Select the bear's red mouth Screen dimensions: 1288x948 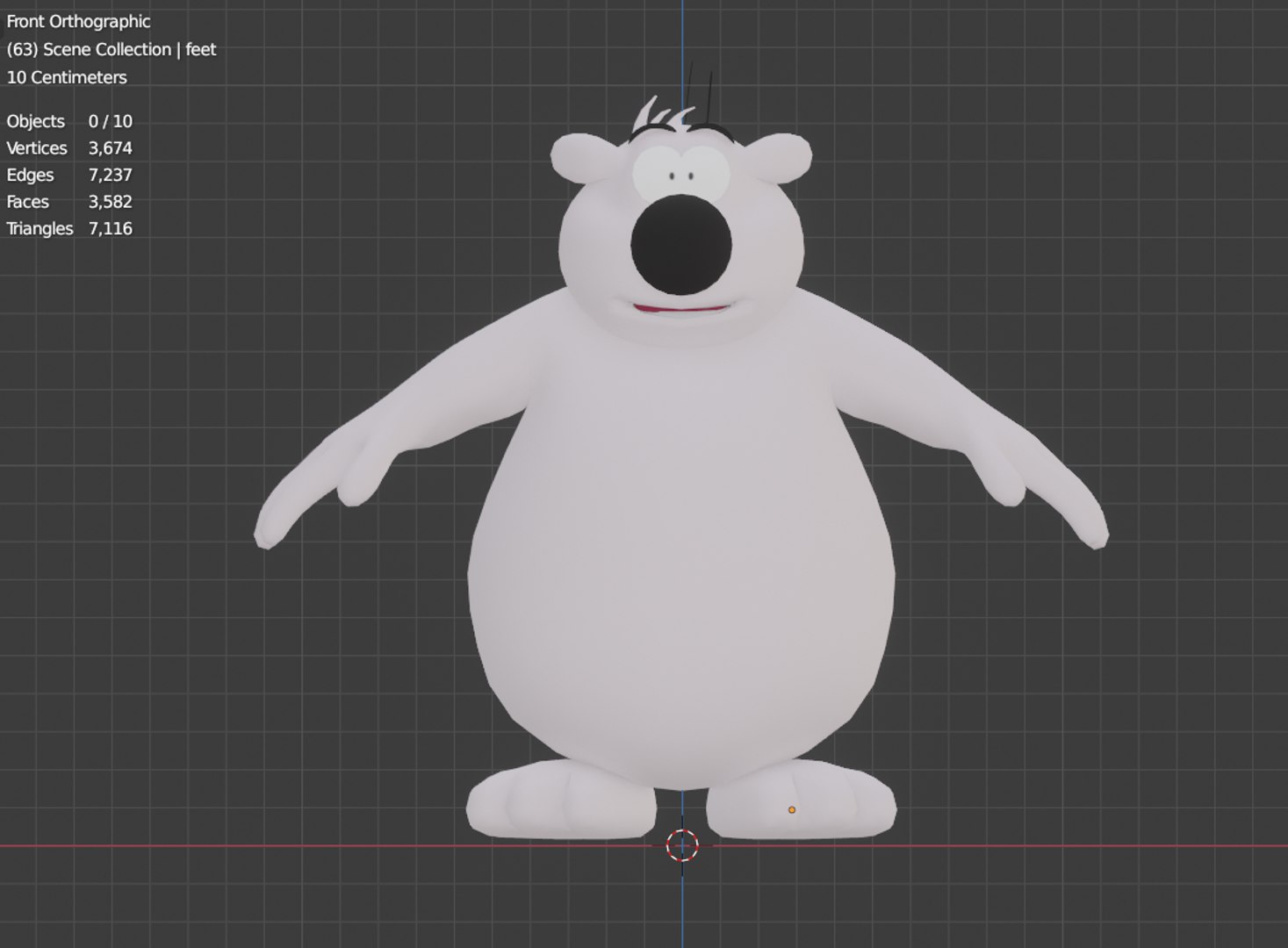pyautogui.click(x=681, y=309)
